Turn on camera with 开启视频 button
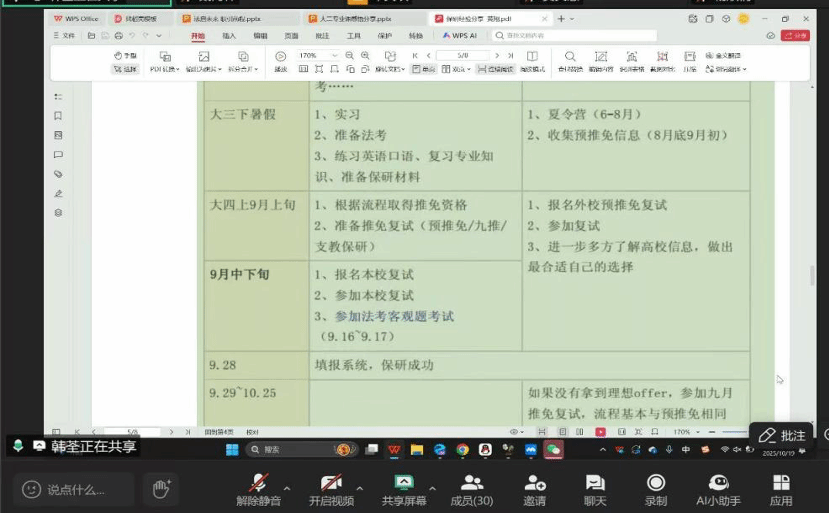Image resolution: width=830 pixels, height=514 pixels. (x=331, y=490)
